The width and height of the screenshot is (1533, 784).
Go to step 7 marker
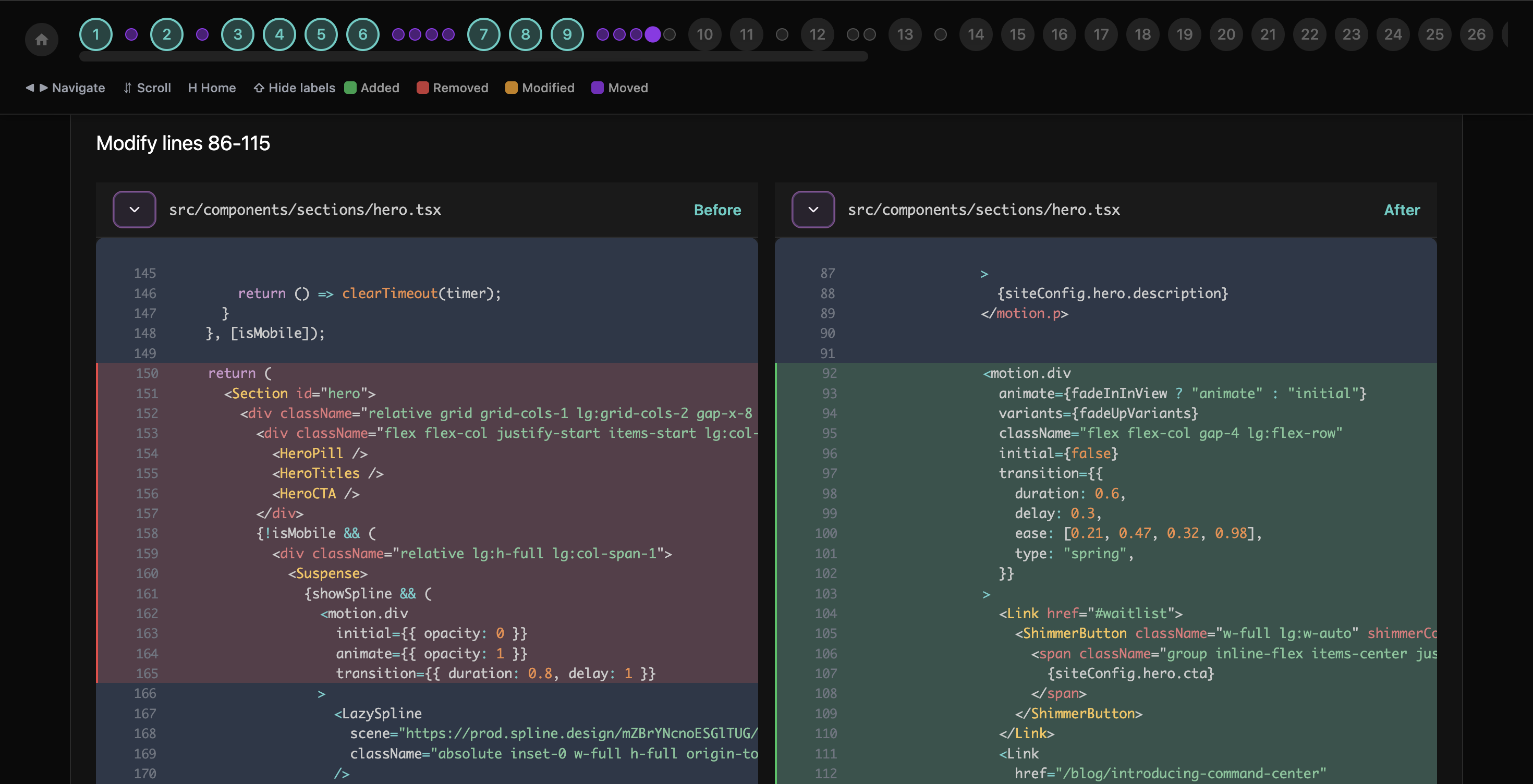click(x=483, y=34)
